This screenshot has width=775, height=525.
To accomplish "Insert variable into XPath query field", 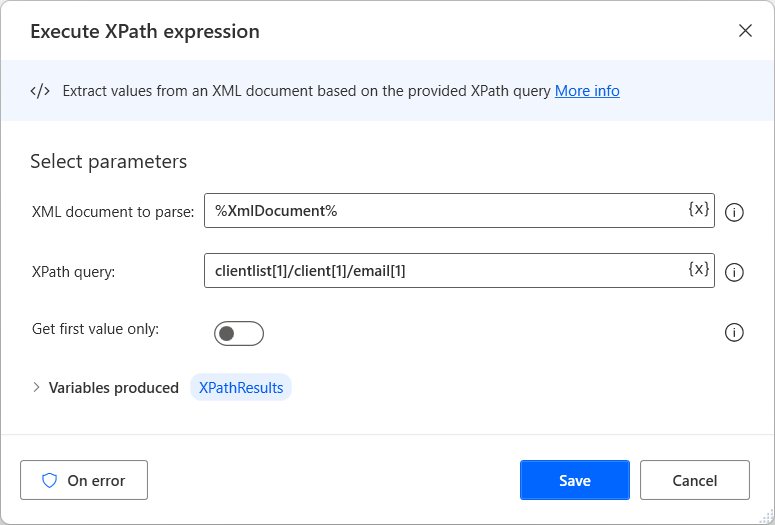I will click(x=699, y=269).
